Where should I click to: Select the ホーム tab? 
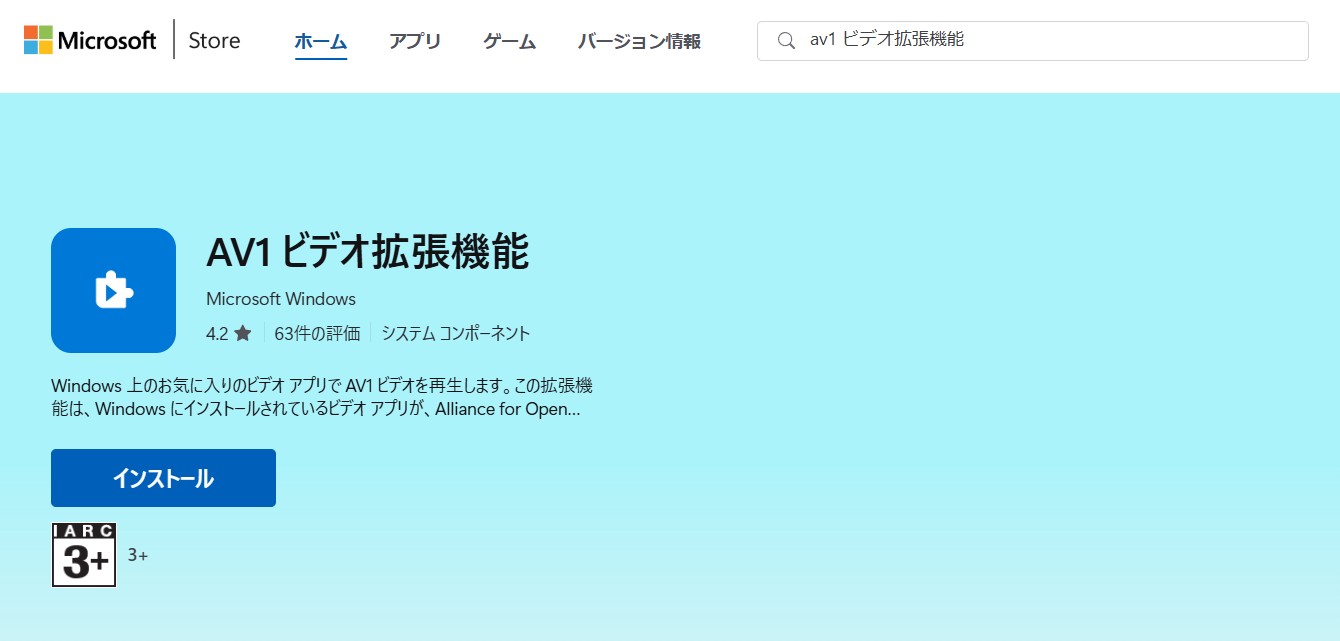pos(320,42)
